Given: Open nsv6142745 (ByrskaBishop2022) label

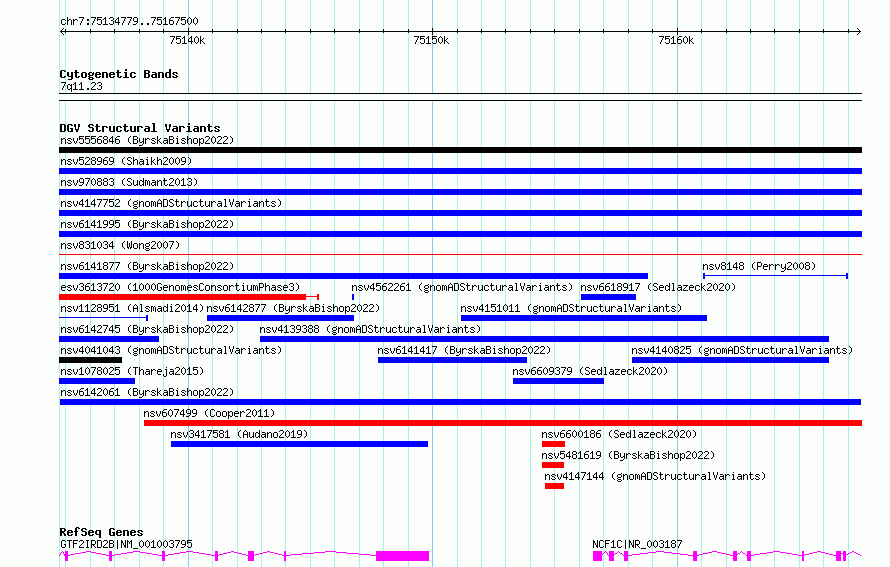Looking at the screenshot, I should pos(147,329).
